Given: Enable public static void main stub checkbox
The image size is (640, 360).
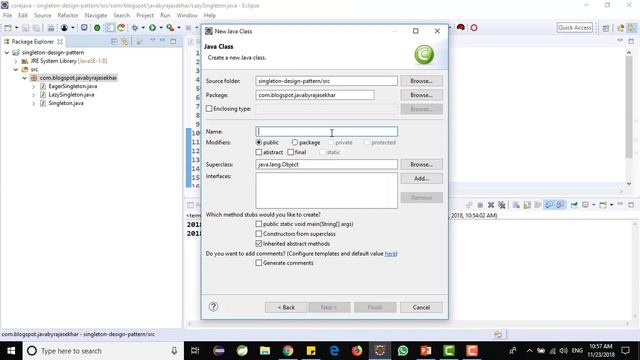Looking at the screenshot, I should pyautogui.click(x=259, y=224).
